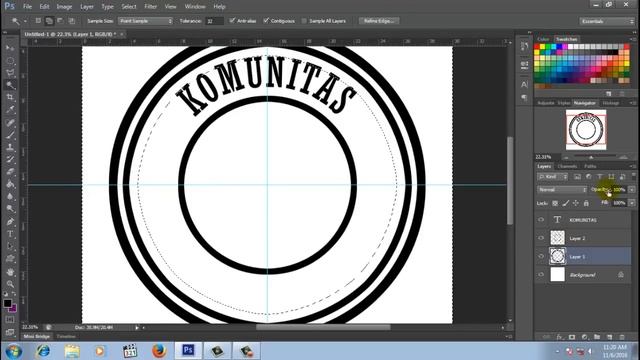Hide Layer 1 visibility eye

pyautogui.click(x=541, y=256)
